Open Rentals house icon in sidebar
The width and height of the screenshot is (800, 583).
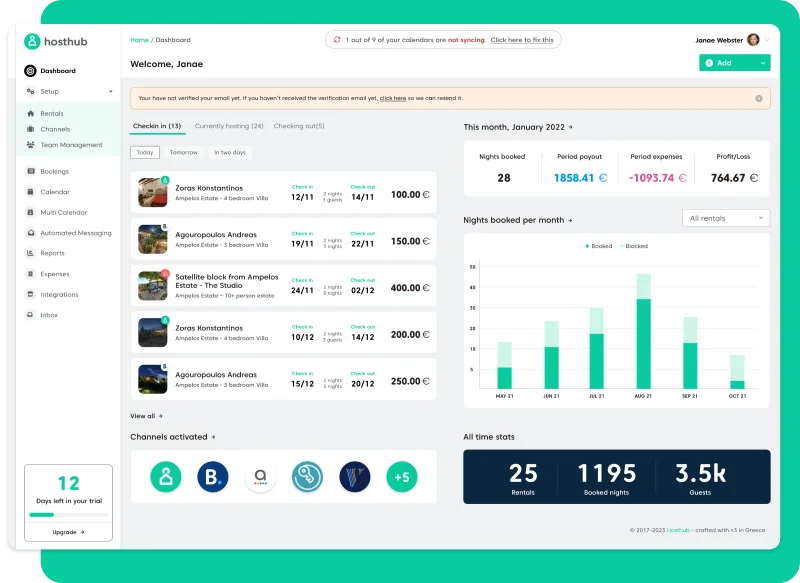[31, 113]
